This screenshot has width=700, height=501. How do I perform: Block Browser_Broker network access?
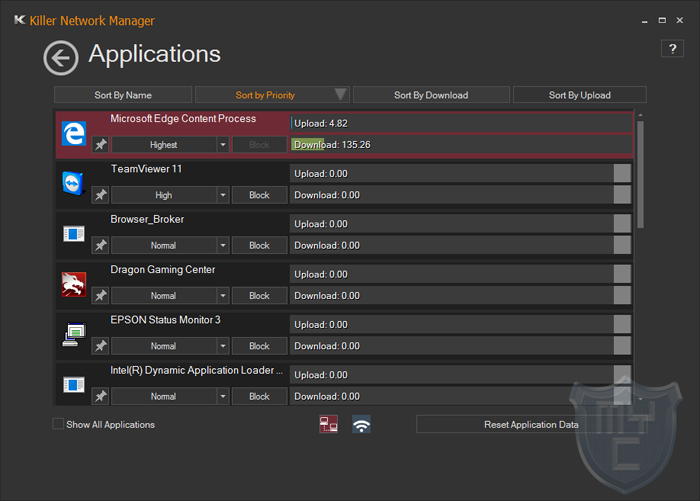(x=259, y=245)
